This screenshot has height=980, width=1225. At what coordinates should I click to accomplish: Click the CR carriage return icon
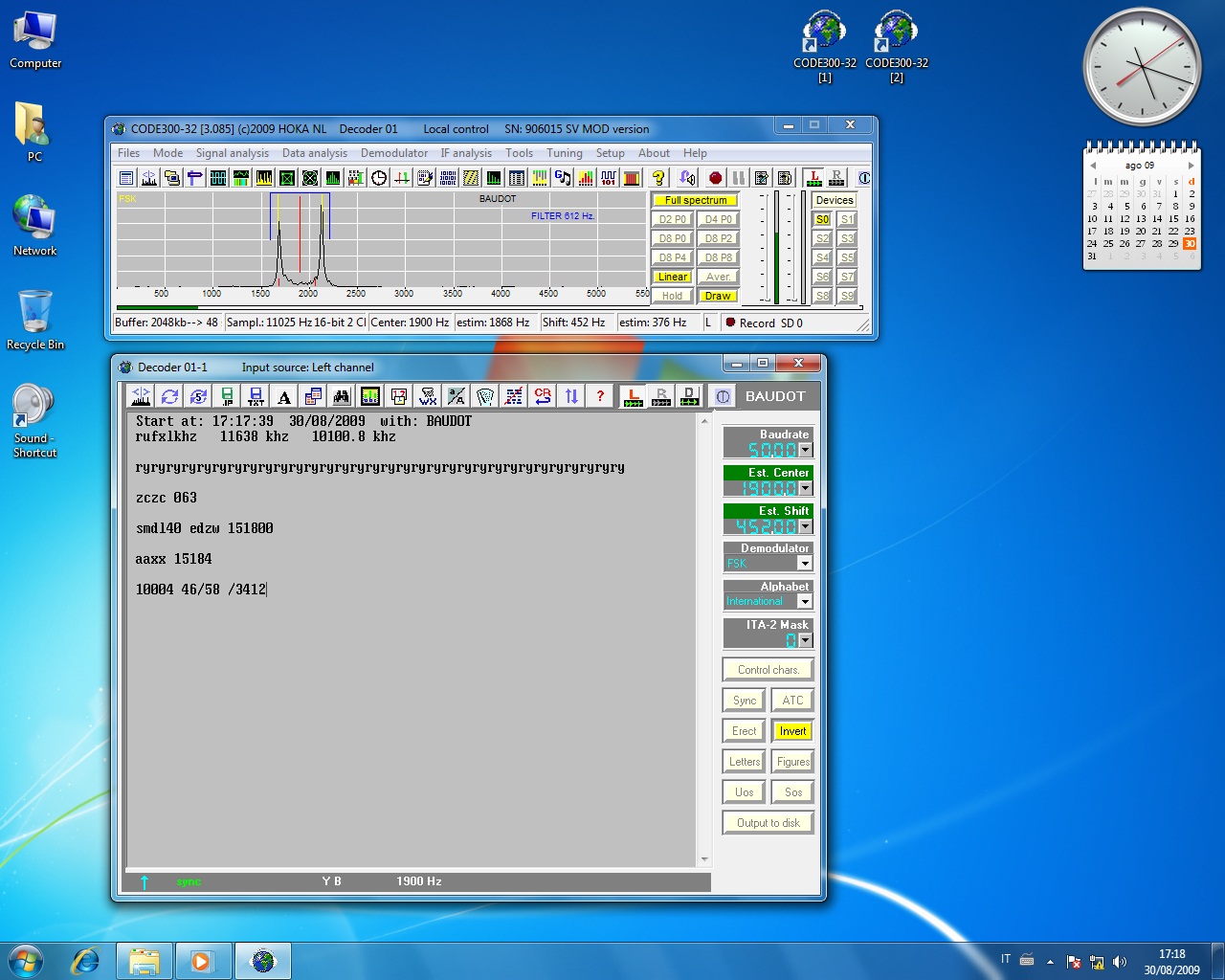pos(543,396)
